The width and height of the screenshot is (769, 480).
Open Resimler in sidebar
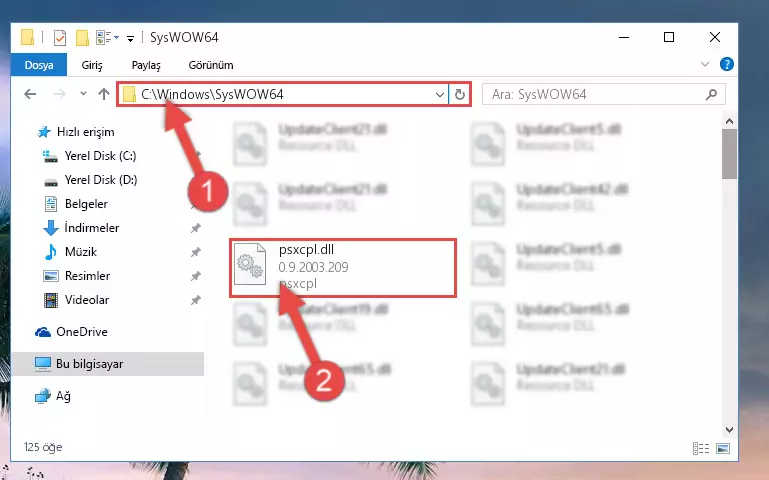coord(87,276)
